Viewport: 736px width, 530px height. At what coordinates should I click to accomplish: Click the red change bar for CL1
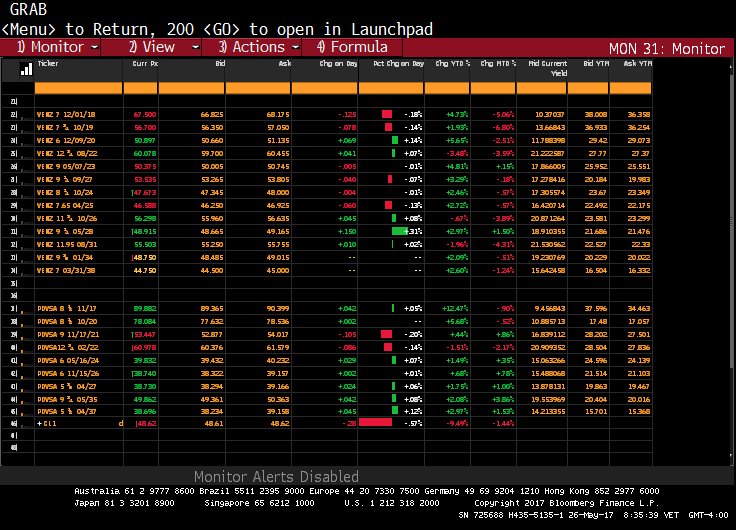click(x=376, y=424)
